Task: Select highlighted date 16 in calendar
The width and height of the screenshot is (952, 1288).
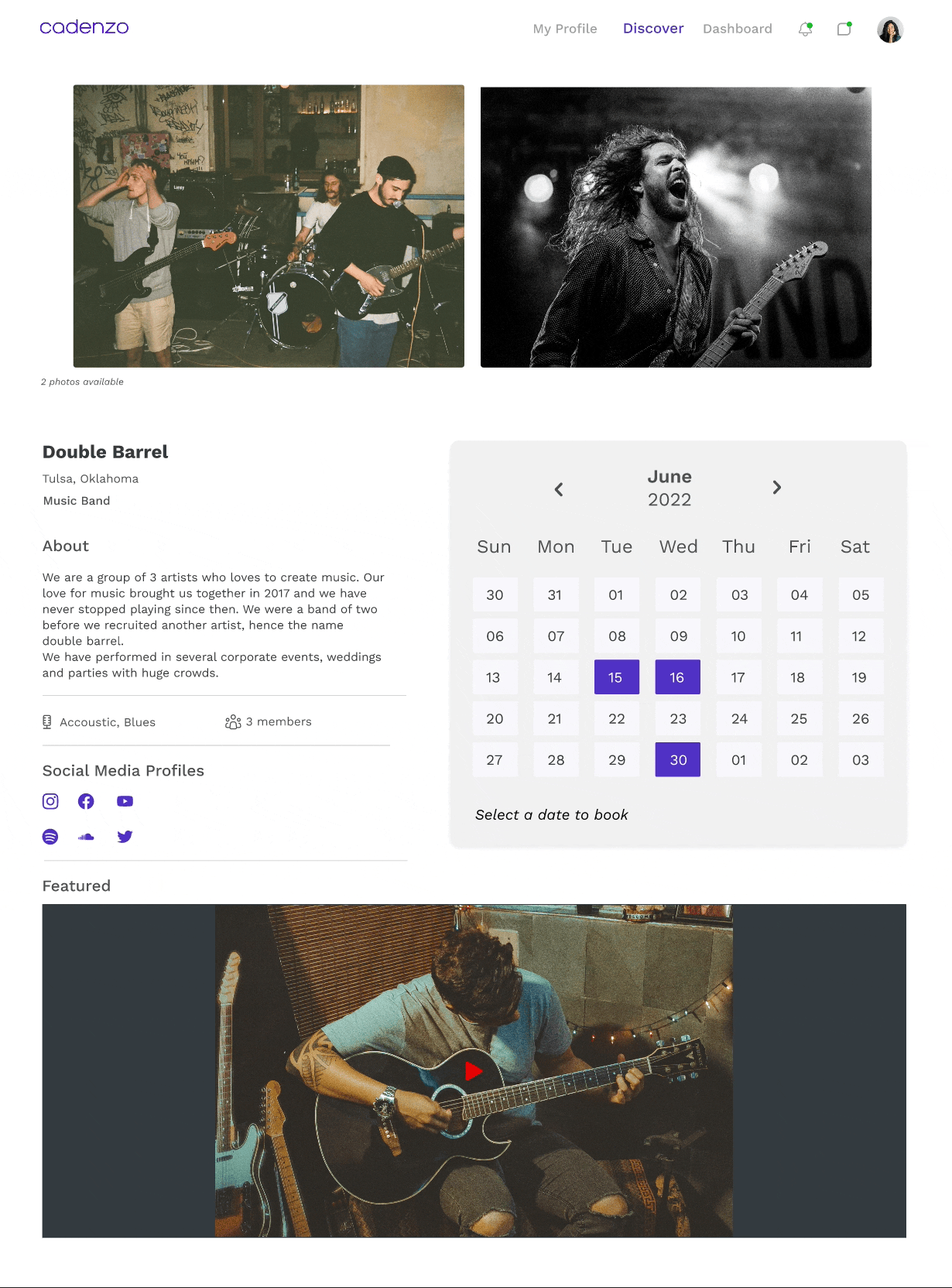Action: click(678, 677)
